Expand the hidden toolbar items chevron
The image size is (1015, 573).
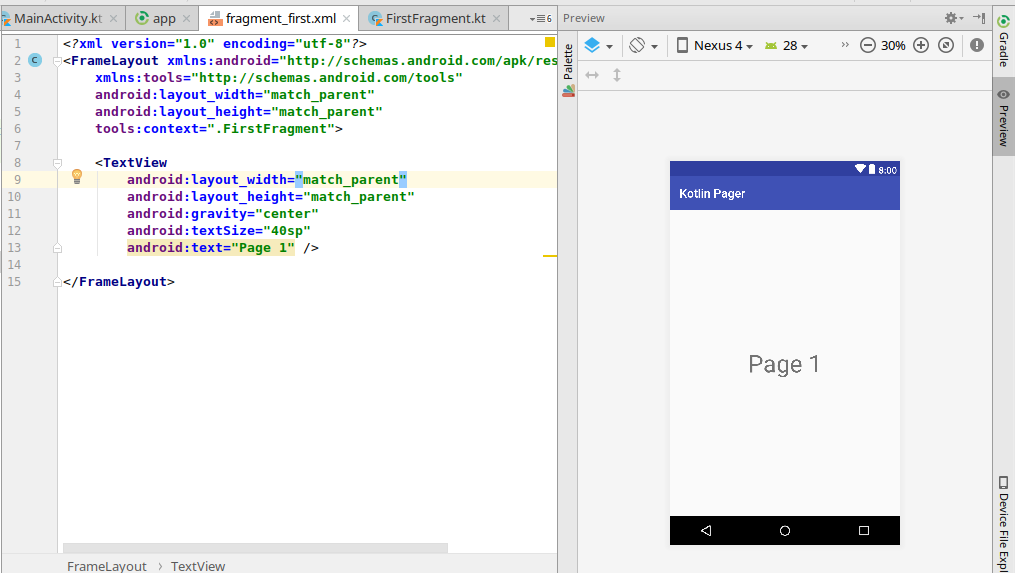pyautogui.click(x=845, y=45)
